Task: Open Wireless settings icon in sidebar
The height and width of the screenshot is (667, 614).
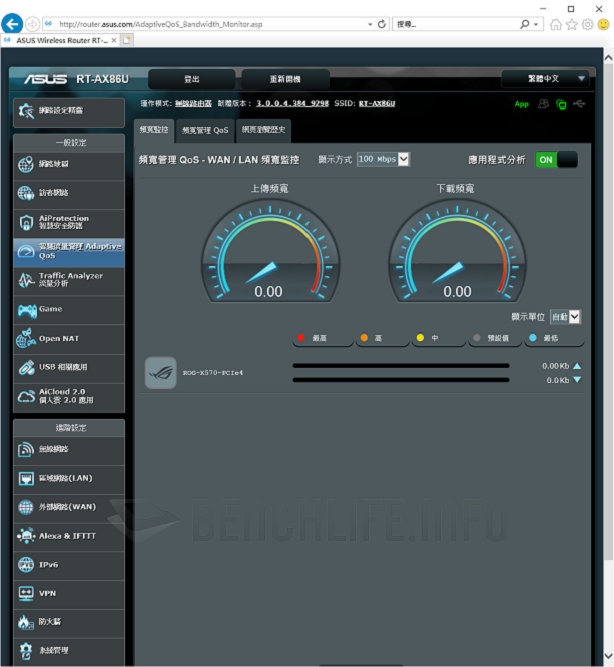Action: pyautogui.click(x=26, y=450)
